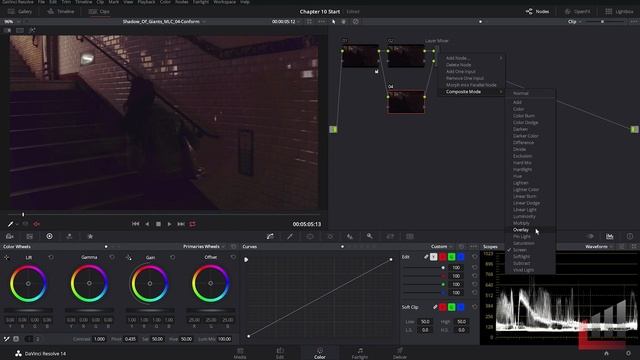640x360 pixels.
Task: Open the Camera Raw palette
Action: click(x=10, y=236)
